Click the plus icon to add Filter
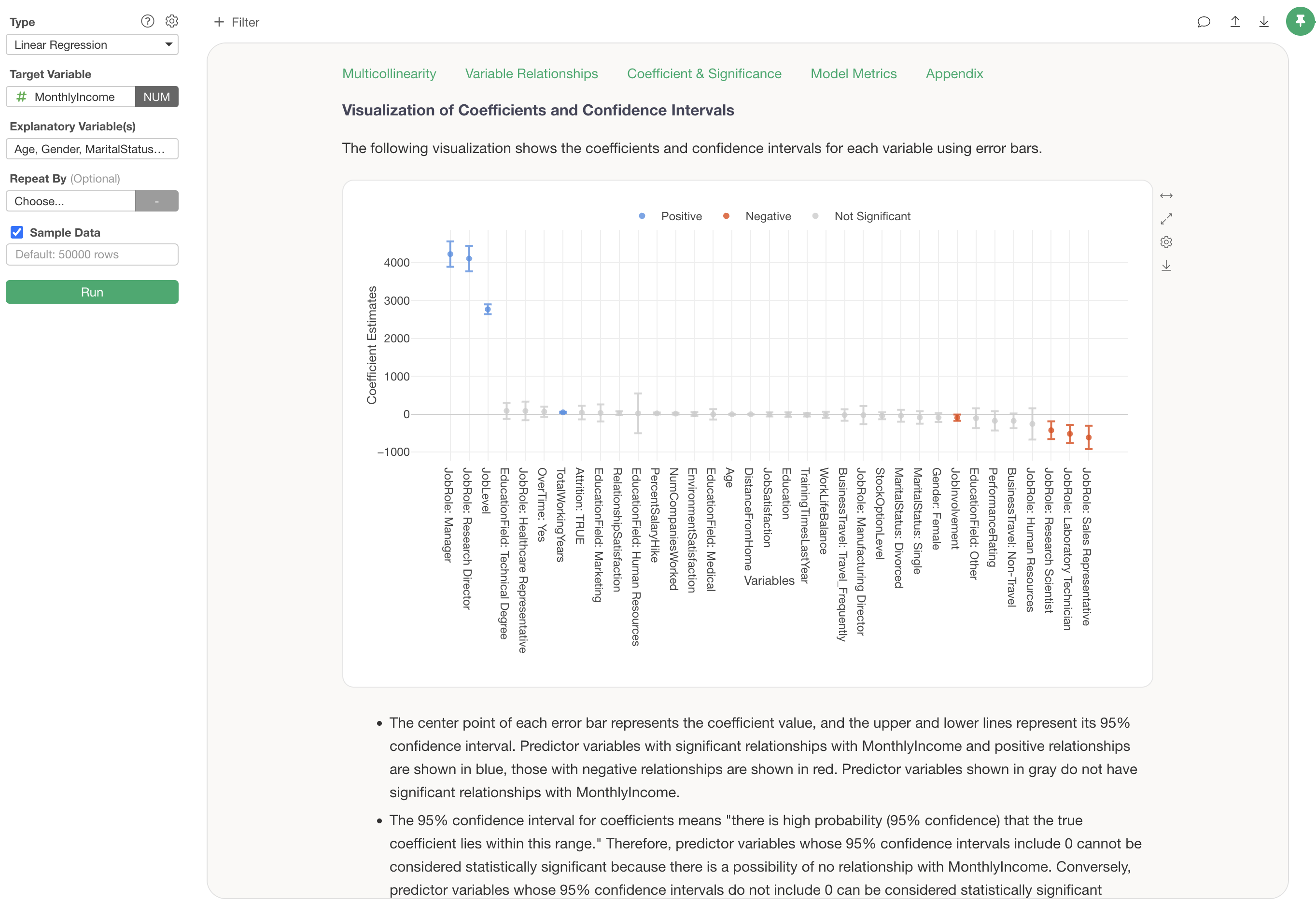1316x903 pixels. coord(219,22)
